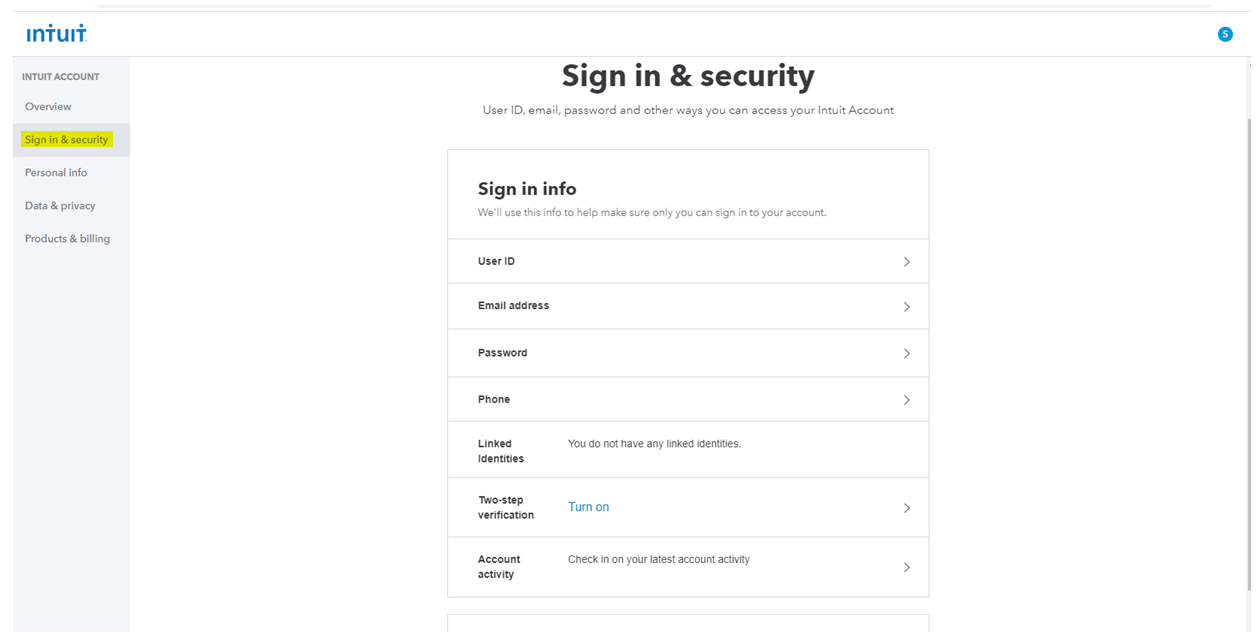Click the User ID label
This screenshot has height=642, width=1257.
pos(496,261)
